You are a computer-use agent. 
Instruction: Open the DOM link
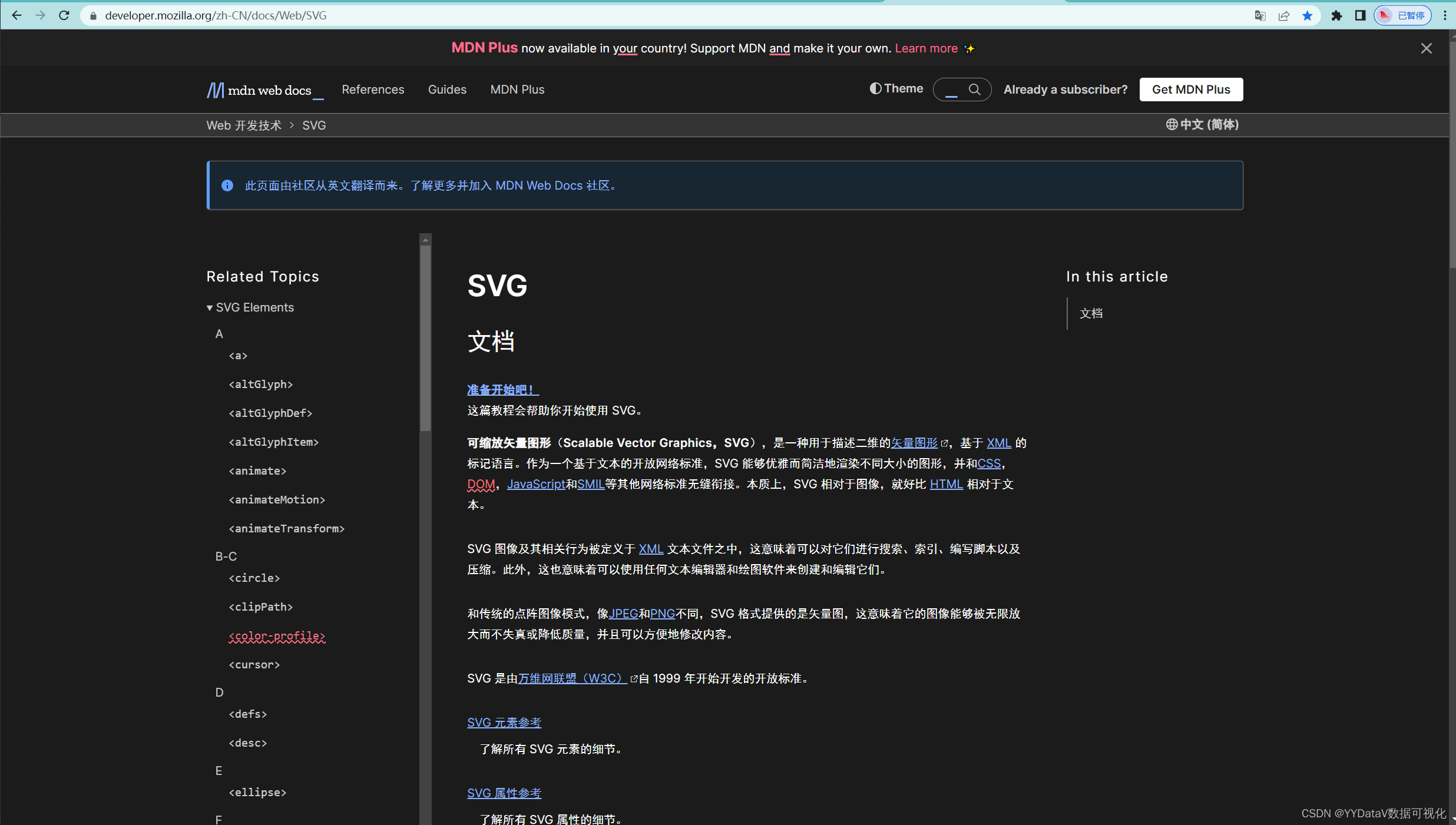[x=481, y=484]
